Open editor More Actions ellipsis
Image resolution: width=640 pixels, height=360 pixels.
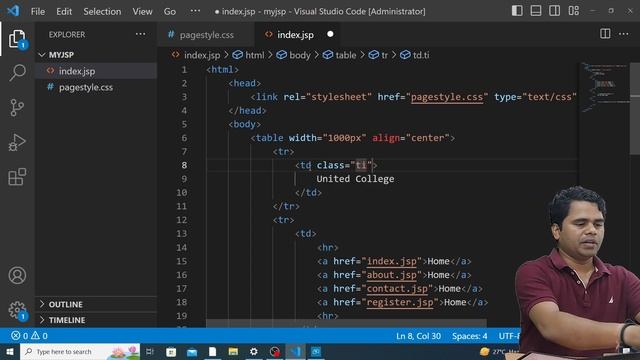click(624, 34)
